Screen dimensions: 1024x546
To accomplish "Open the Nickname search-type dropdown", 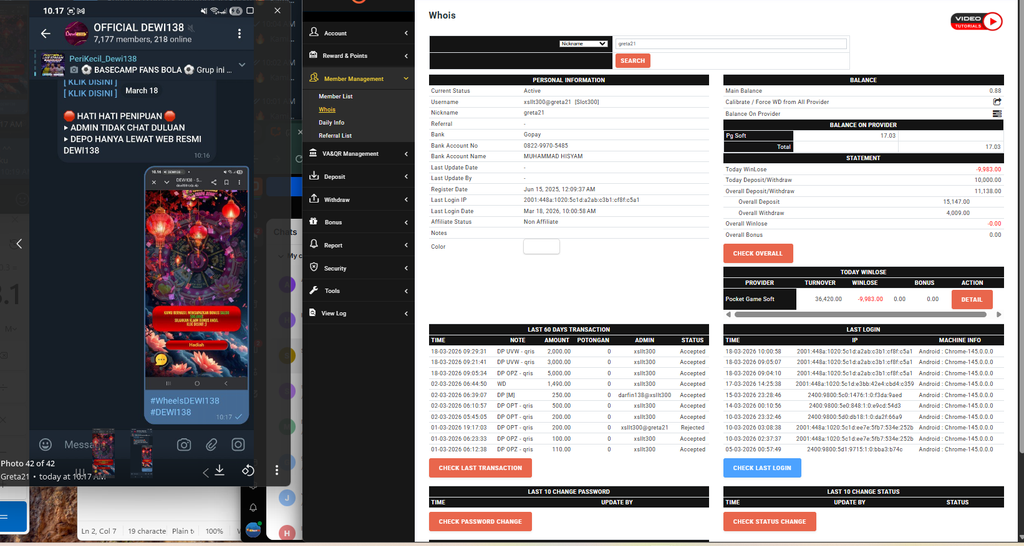I will coord(583,44).
